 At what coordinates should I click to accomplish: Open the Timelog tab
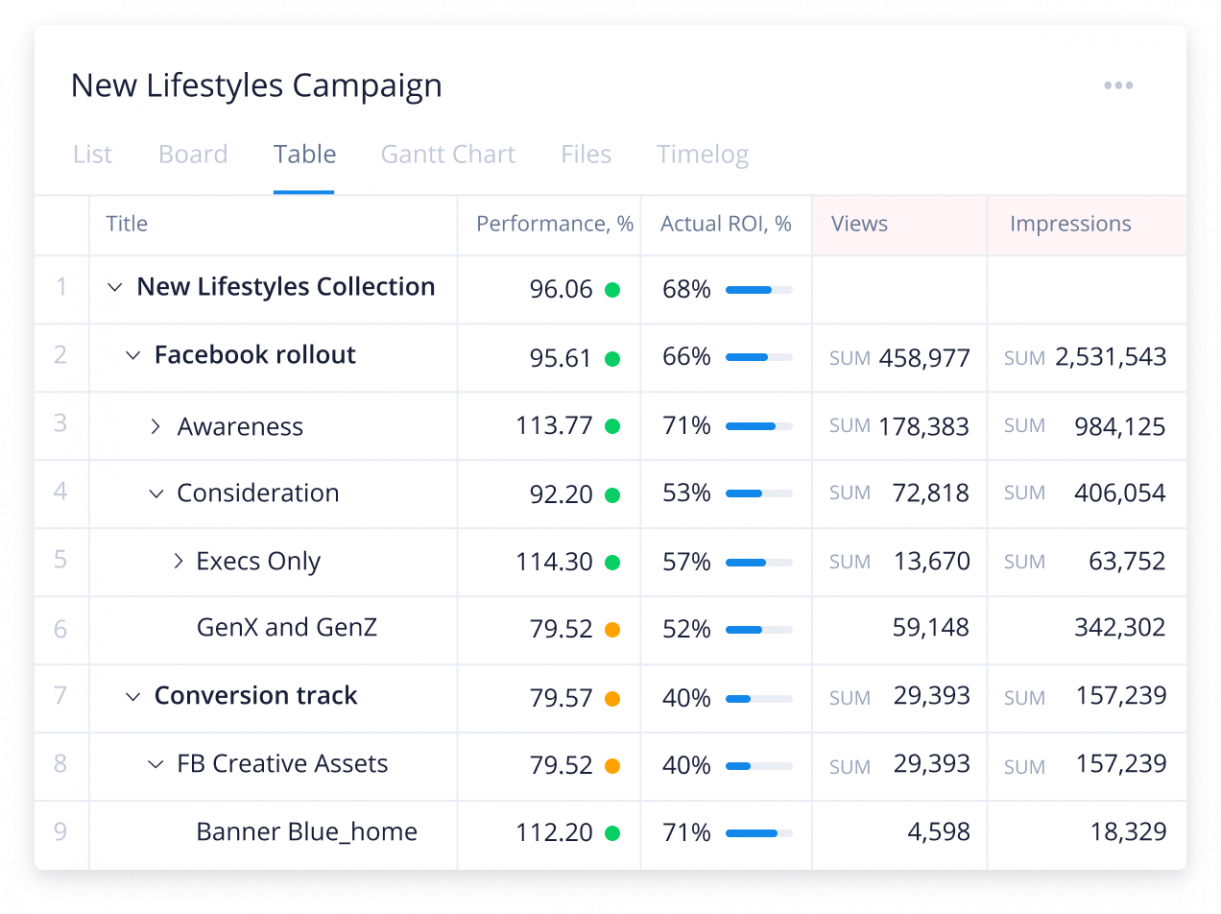coord(702,154)
